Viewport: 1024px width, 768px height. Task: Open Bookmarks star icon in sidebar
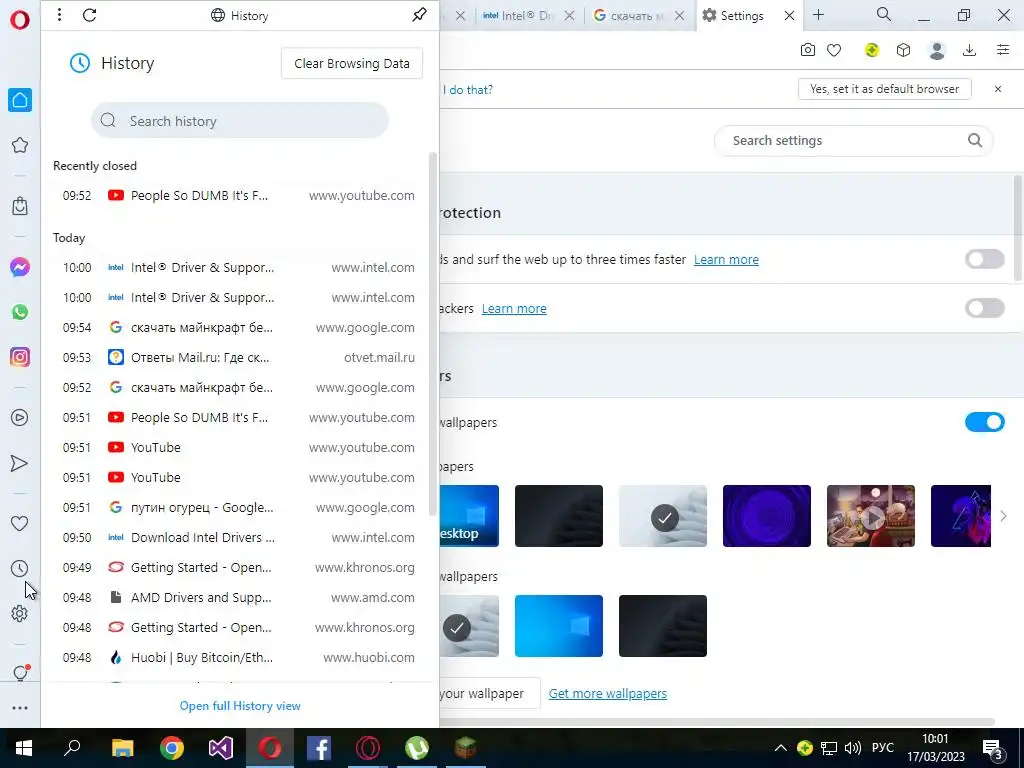coord(20,145)
